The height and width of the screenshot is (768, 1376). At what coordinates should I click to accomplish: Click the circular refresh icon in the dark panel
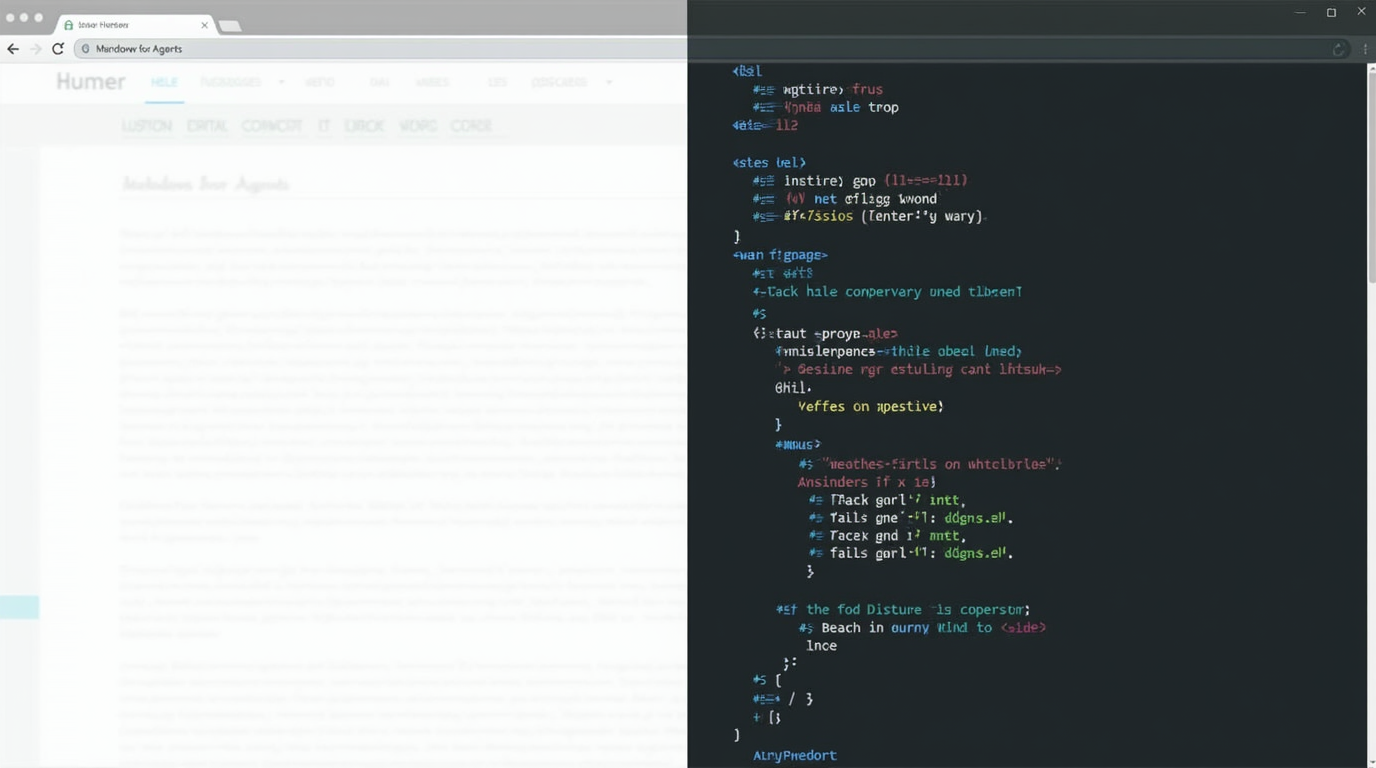click(x=1339, y=48)
